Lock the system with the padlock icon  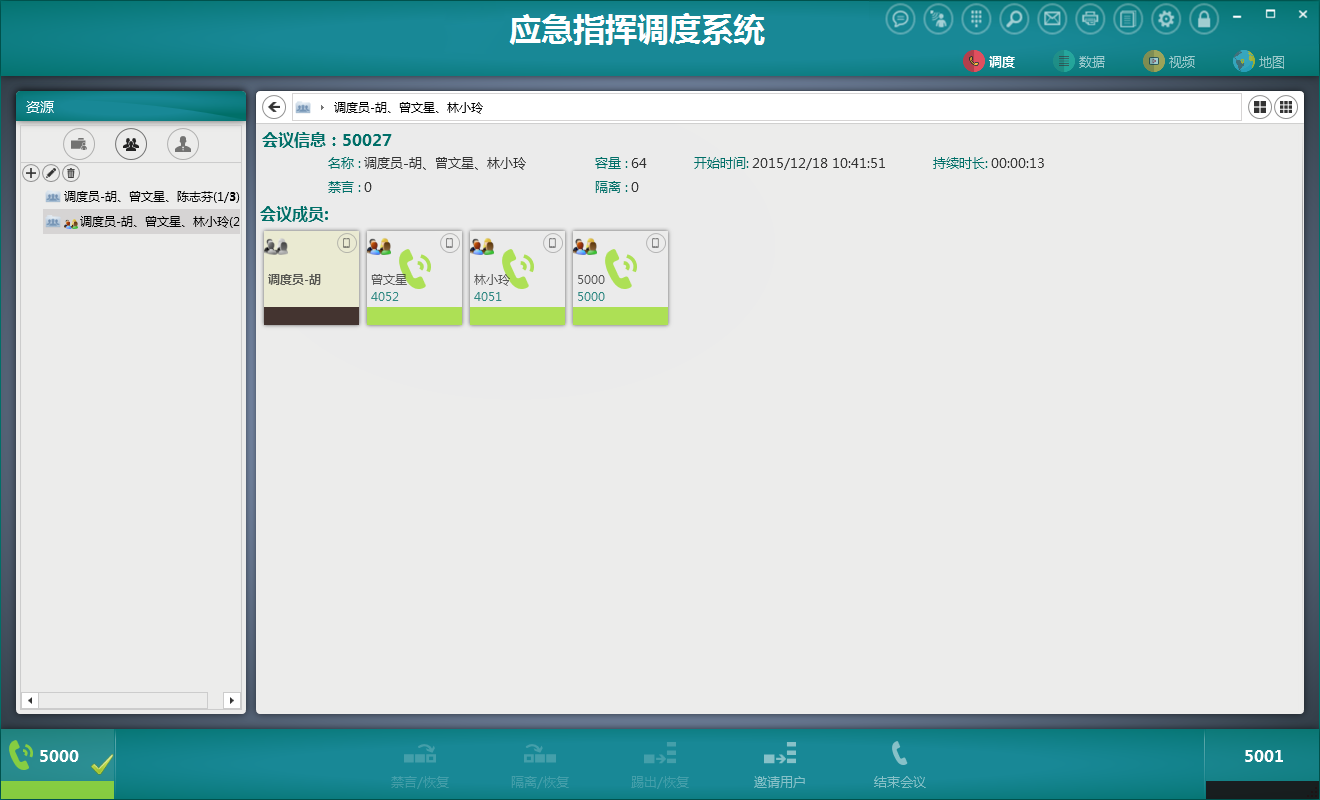(x=1204, y=19)
